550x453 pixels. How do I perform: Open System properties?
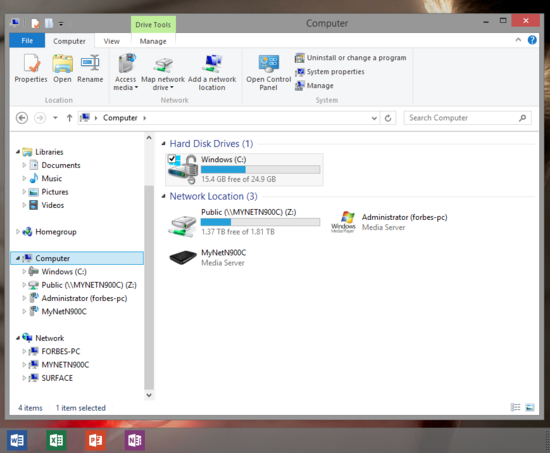tap(330, 72)
